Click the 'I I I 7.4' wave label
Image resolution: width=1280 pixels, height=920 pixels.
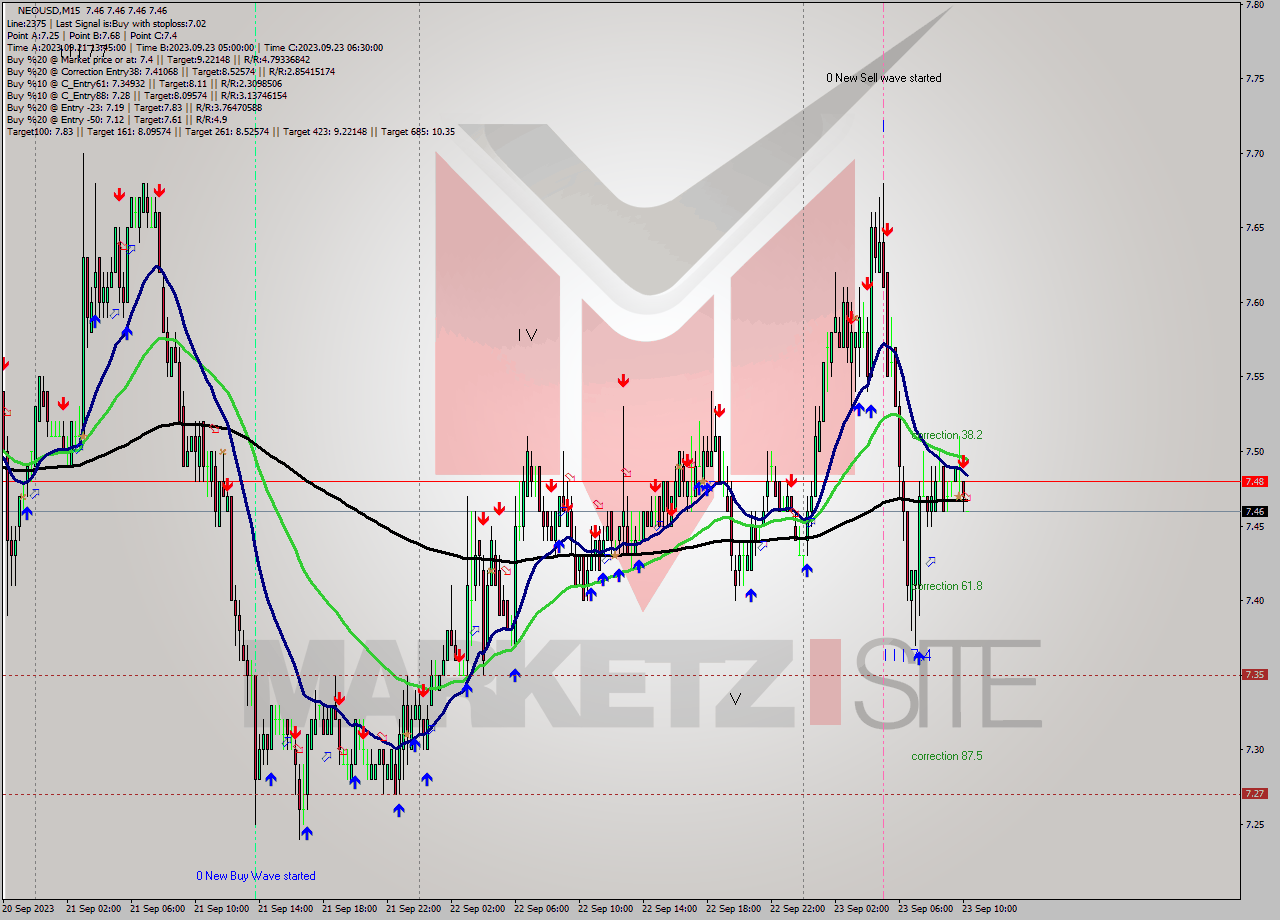click(x=908, y=655)
